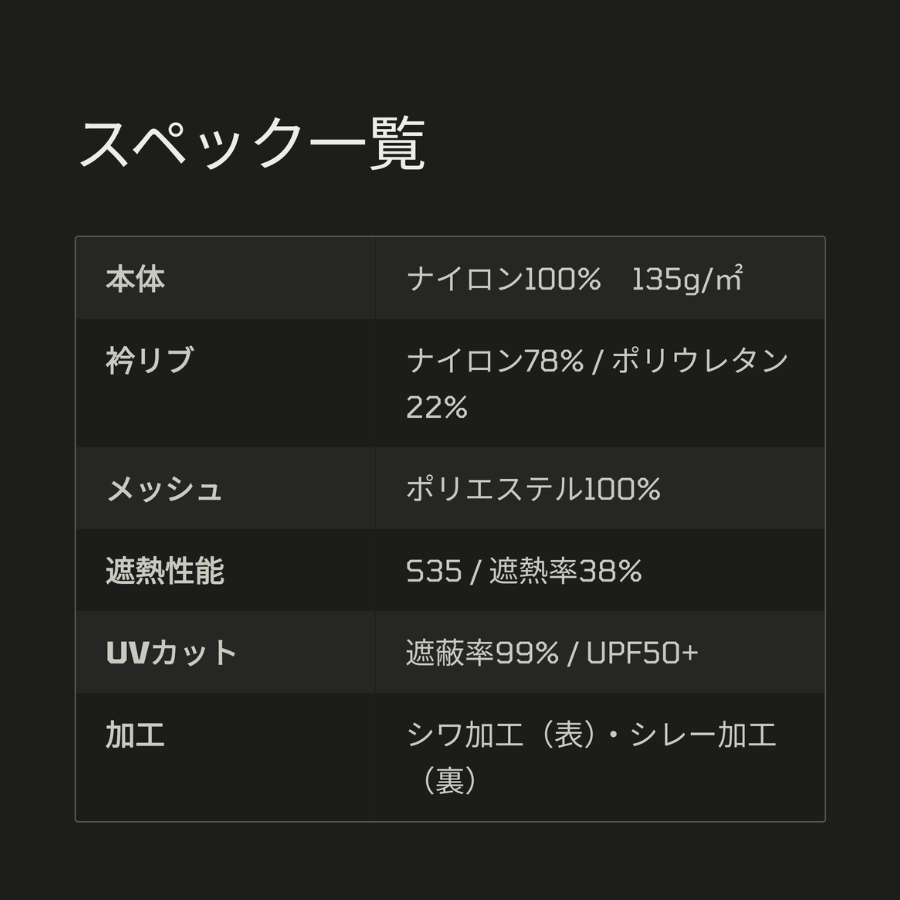Click the S35 heat shield value

click(434, 571)
